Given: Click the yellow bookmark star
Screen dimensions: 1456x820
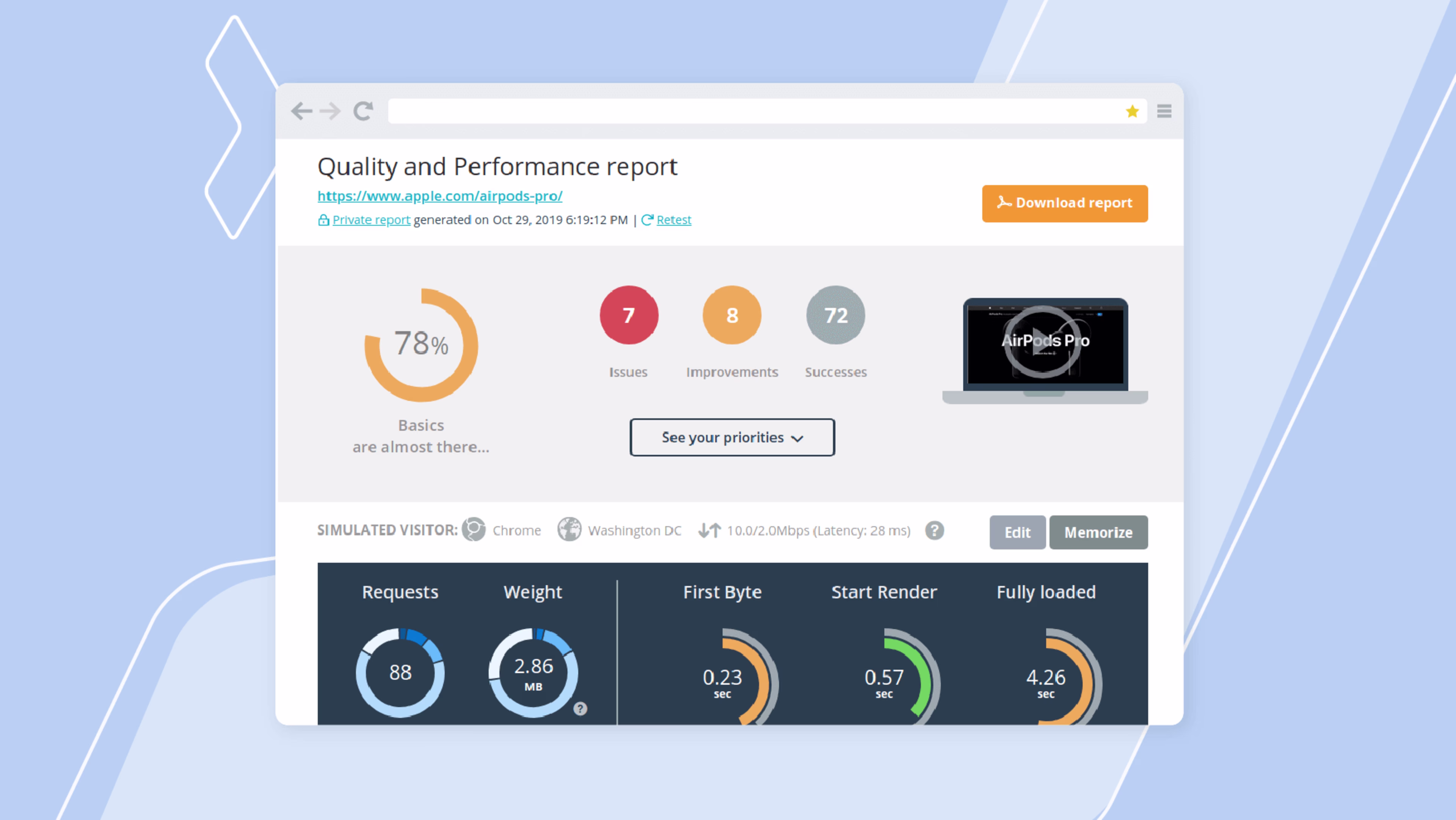Looking at the screenshot, I should (1132, 112).
